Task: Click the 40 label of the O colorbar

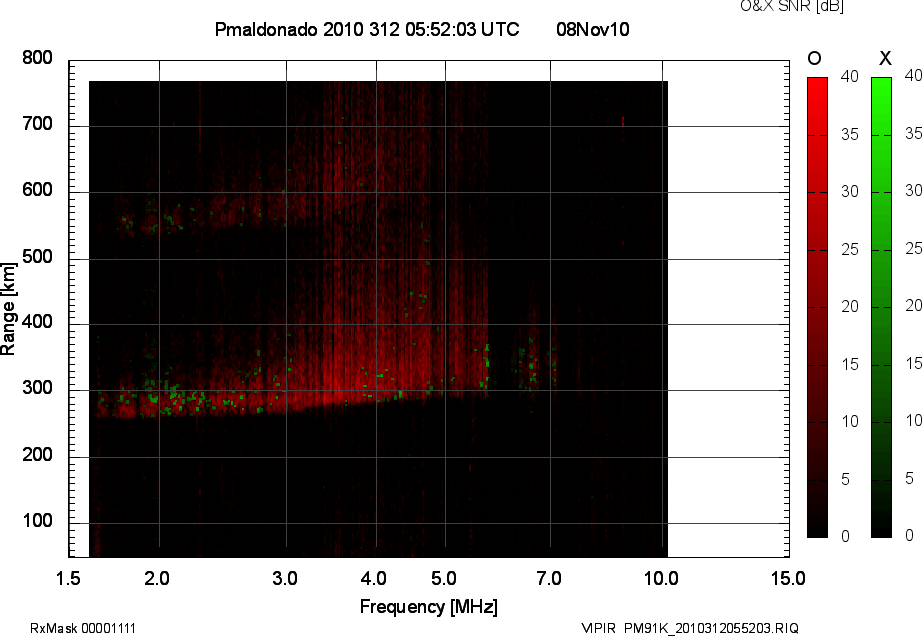Action: click(850, 76)
